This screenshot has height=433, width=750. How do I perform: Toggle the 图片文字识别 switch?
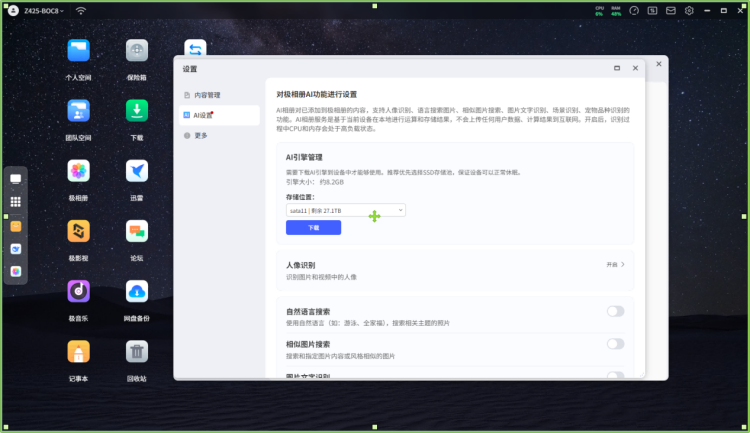coord(615,376)
